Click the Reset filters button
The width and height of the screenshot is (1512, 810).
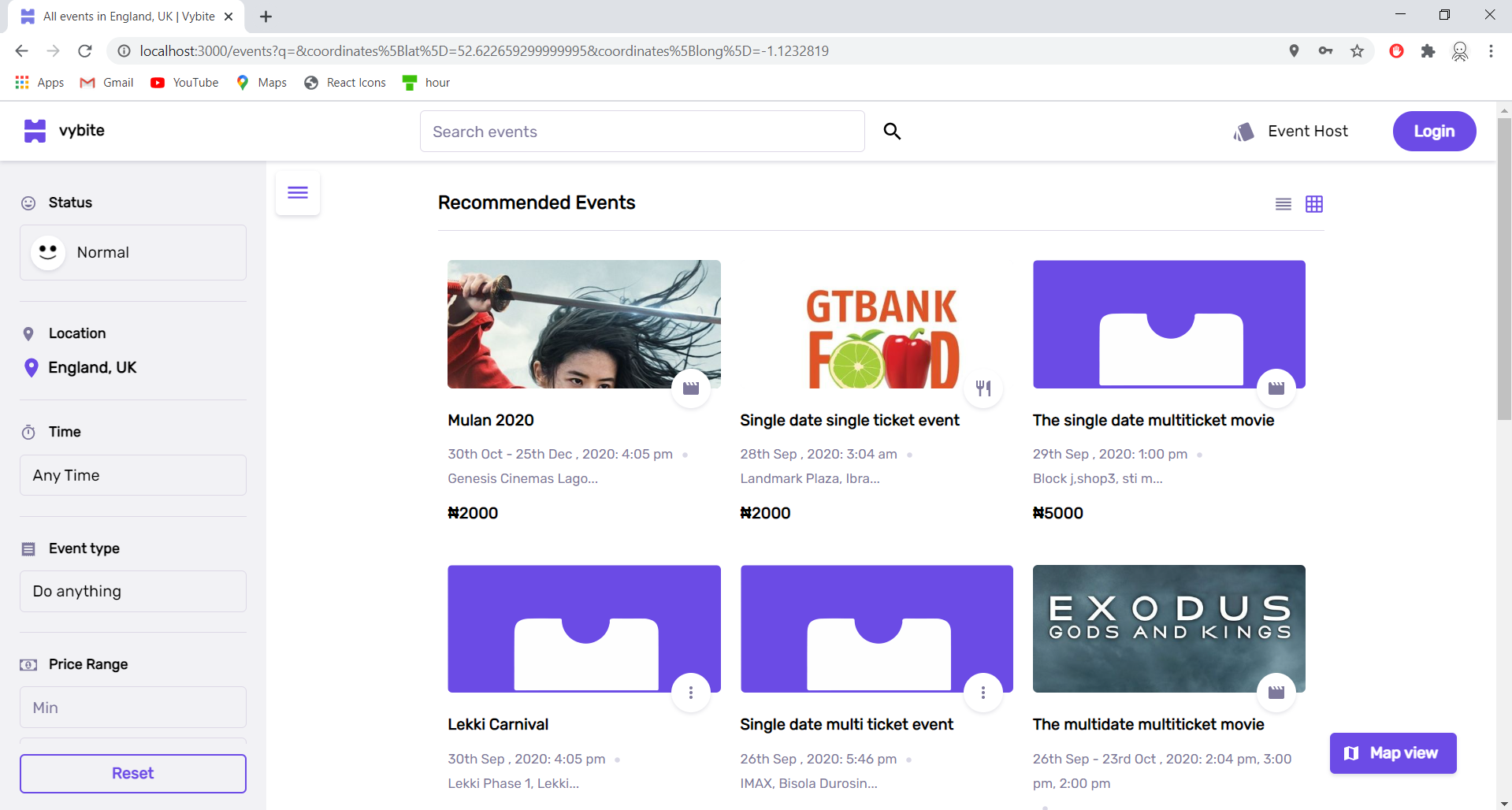tap(133, 774)
